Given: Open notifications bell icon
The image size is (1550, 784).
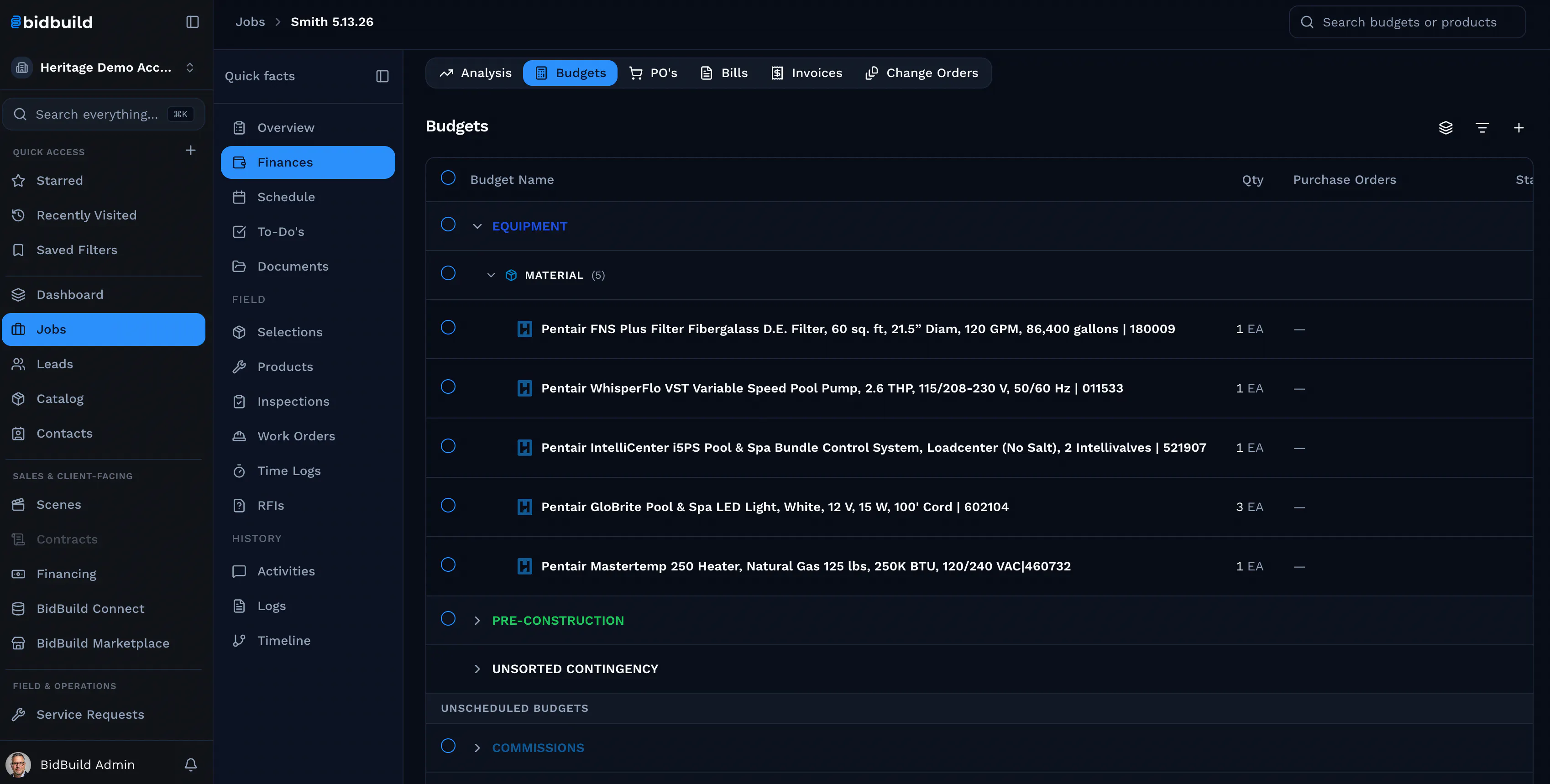Looking at the screenshot, I should [x=191, y=764].
